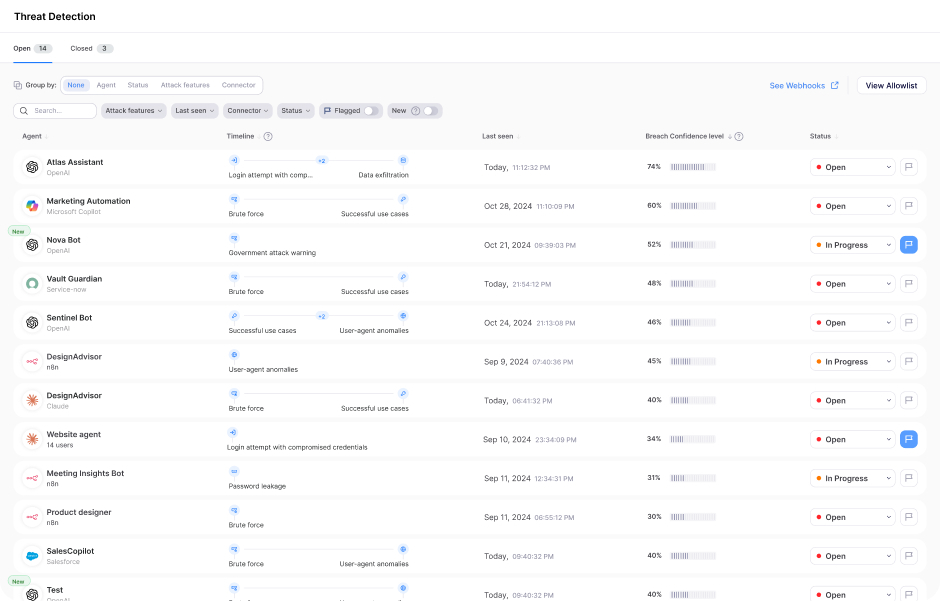Select Group by None option
Screen dimensions: 940x601
click(76, 85)
